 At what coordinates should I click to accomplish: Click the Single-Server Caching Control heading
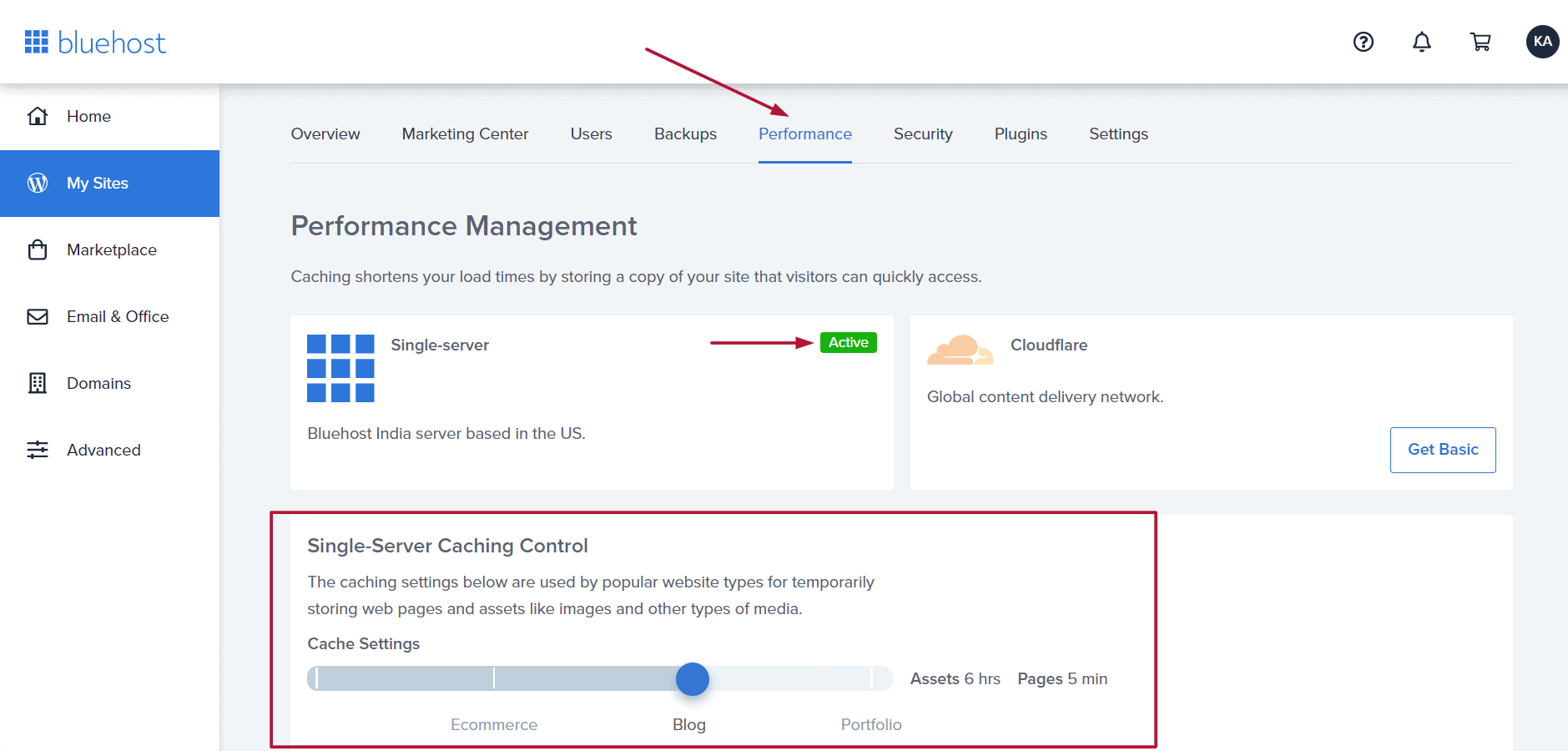tap(447, 545)
